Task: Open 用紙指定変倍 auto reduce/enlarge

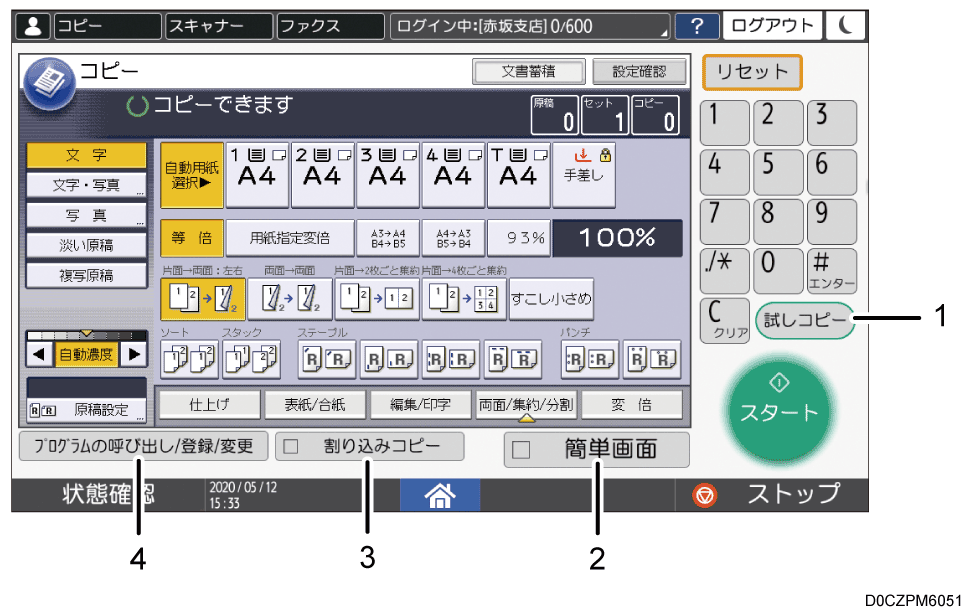Action: point(290,238)
